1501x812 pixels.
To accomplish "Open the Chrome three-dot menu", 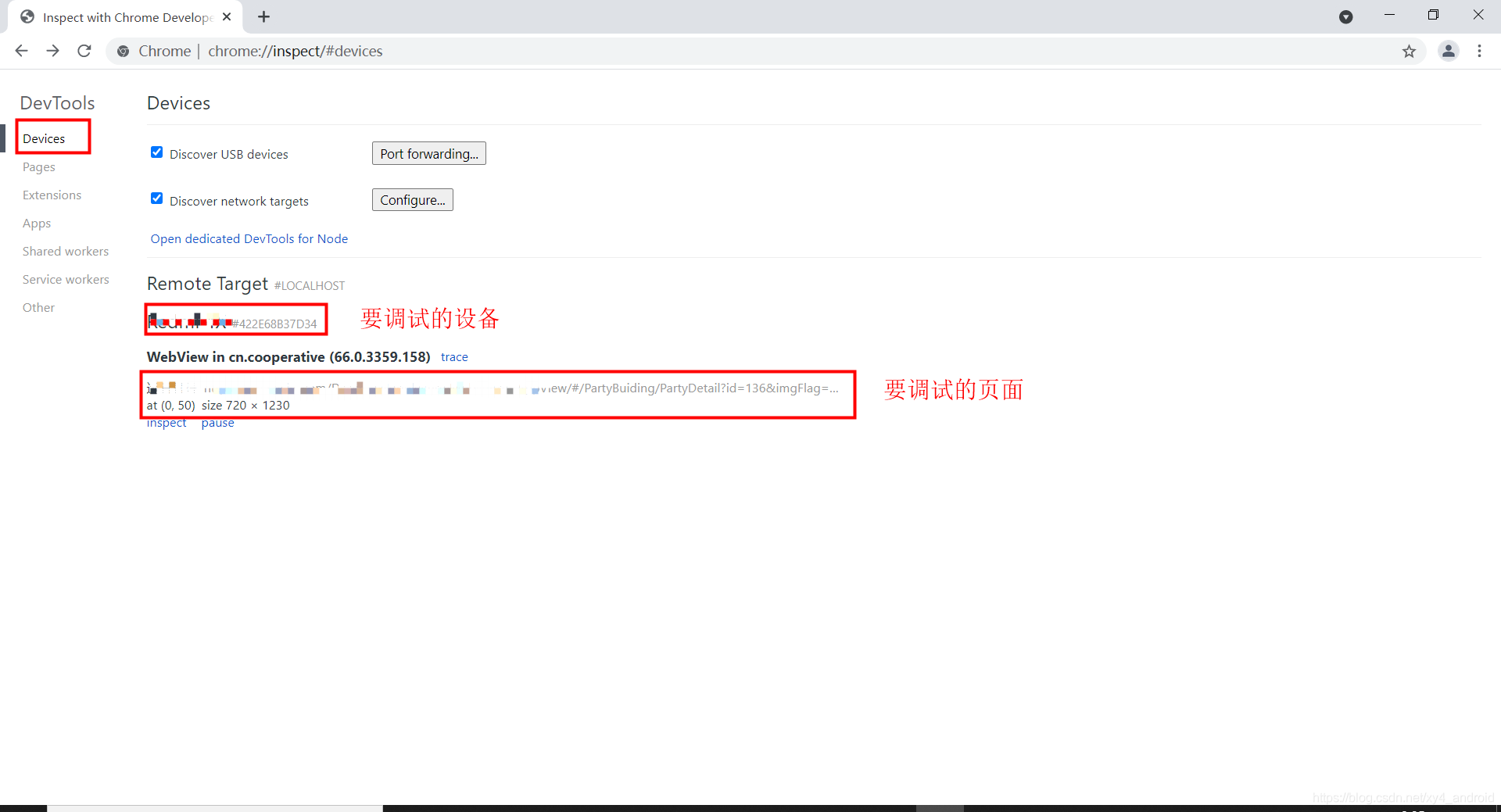I will (1479, 51).
